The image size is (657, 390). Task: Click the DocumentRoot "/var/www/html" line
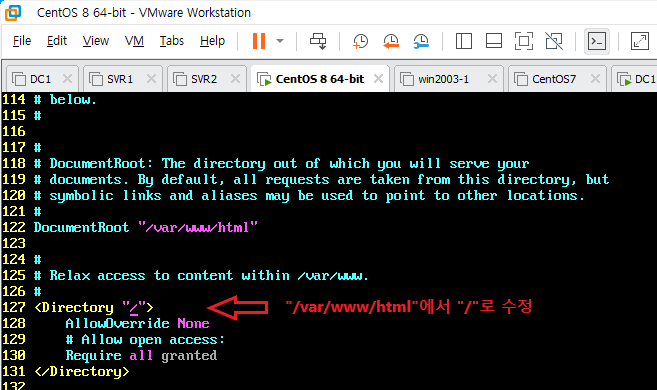[145, 227]
